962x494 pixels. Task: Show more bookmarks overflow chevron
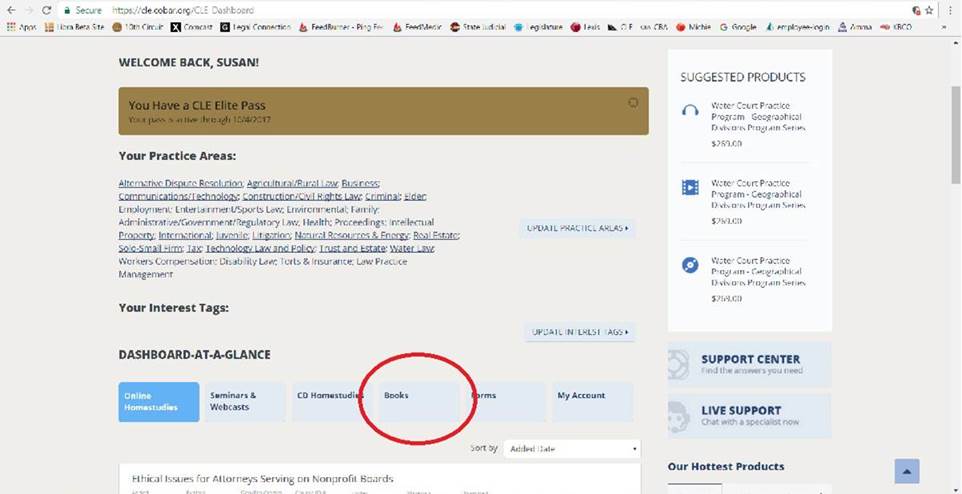tap(945, 28)
